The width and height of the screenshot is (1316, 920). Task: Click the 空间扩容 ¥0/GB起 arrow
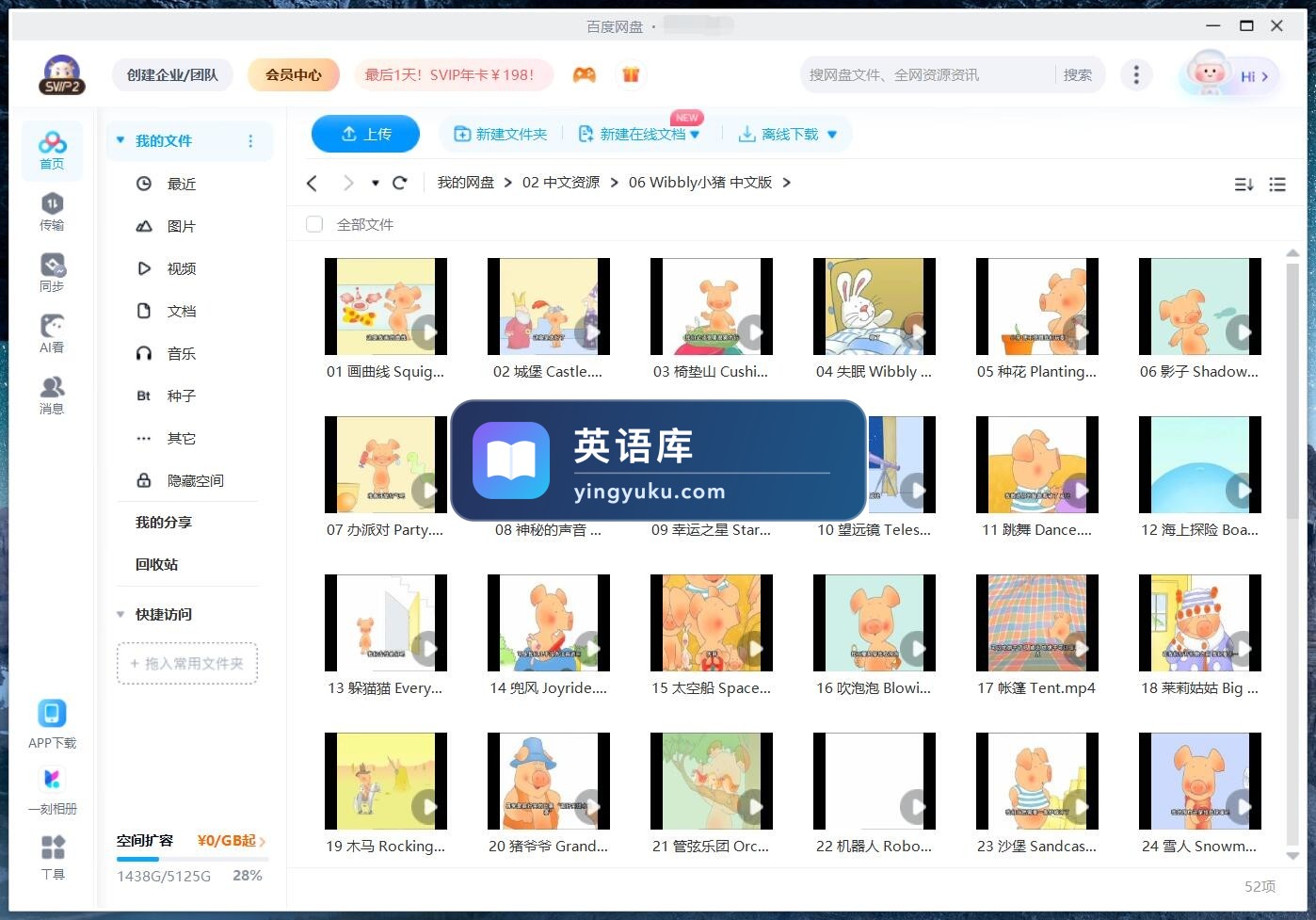262,841
